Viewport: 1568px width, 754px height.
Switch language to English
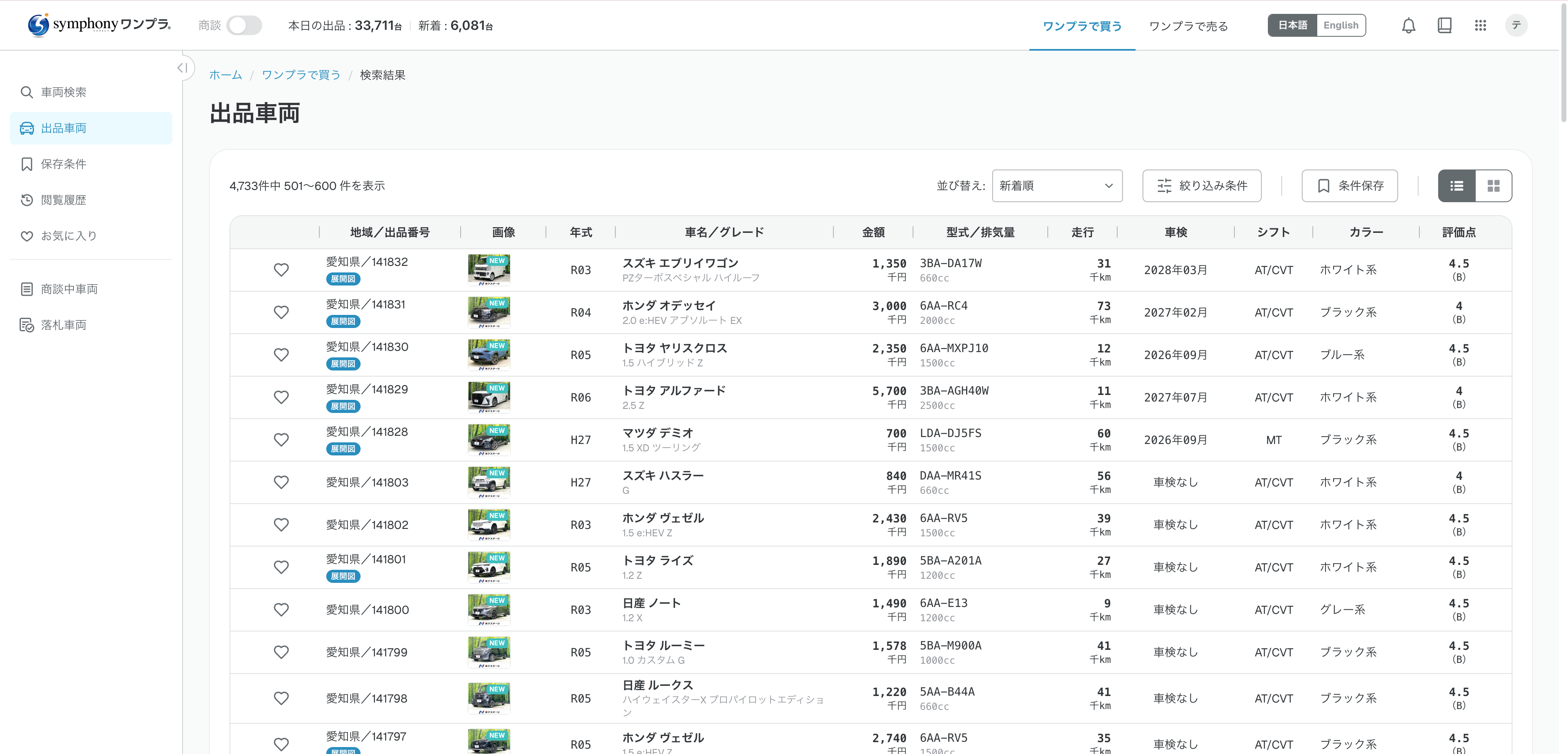tap(1340, 25)
